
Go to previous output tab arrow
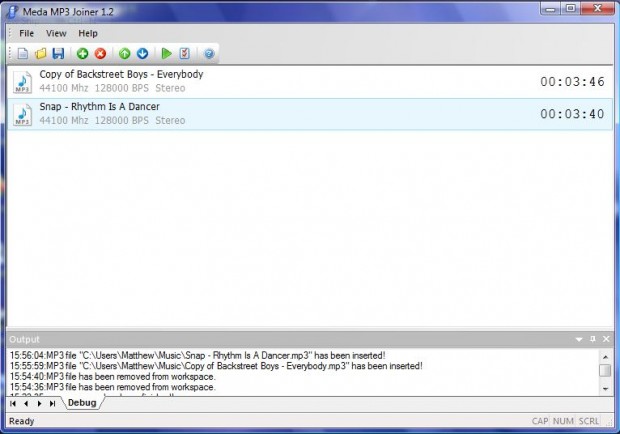pos(26,404)
